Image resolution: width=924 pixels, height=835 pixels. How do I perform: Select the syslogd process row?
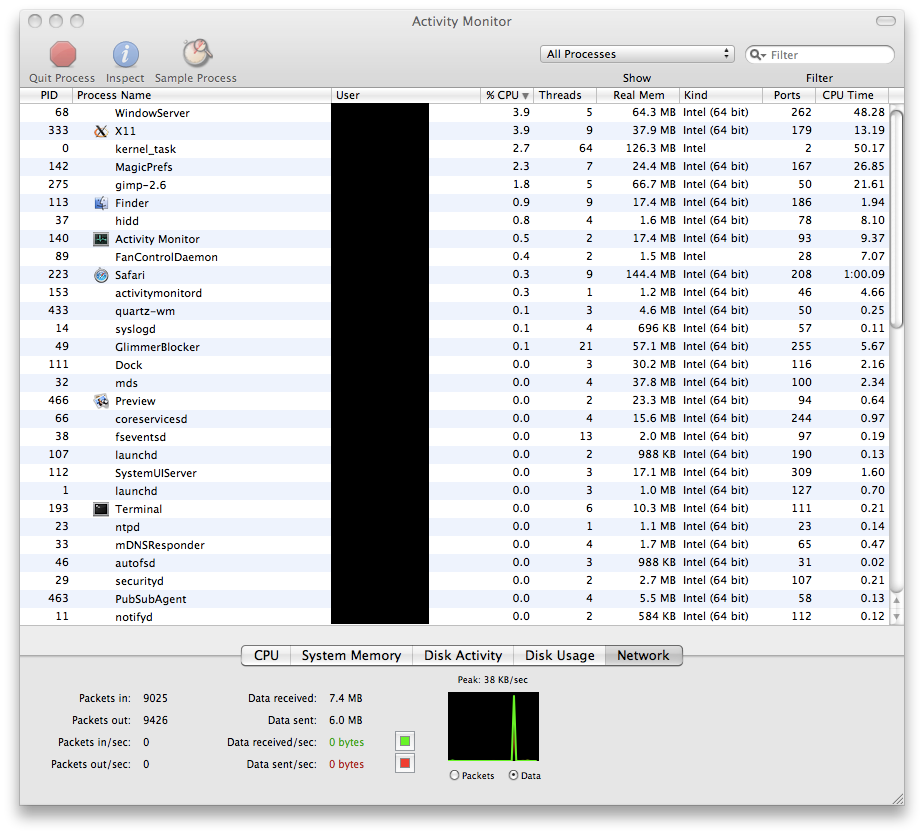(x=454, y=328)
